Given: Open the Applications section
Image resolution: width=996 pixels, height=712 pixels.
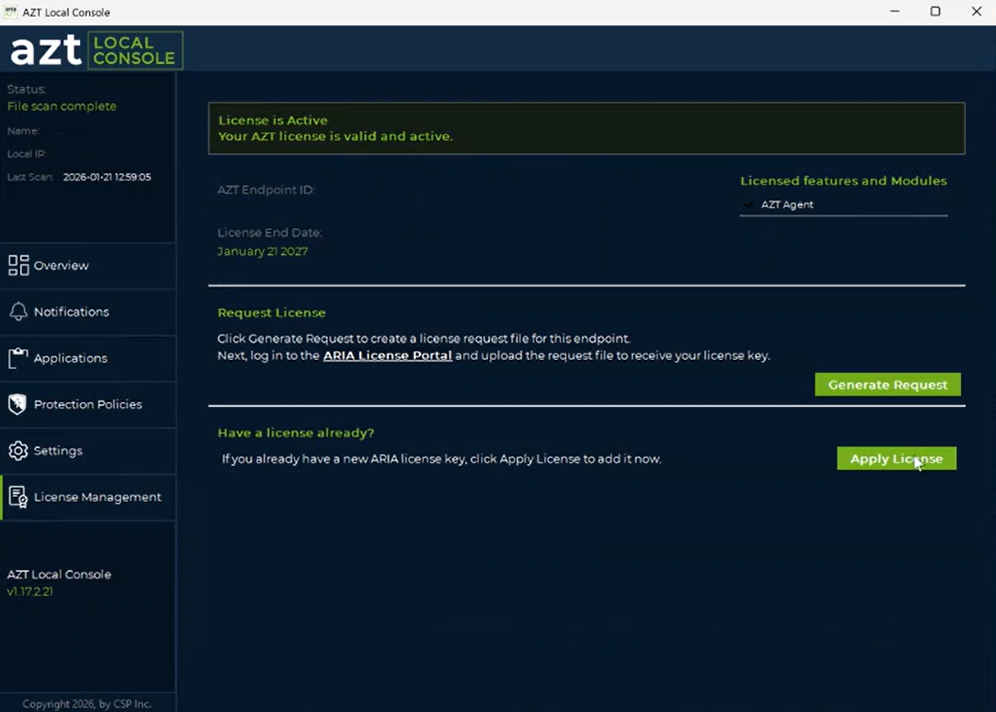Looking at the screenshot, I should [x=88, y=358].
